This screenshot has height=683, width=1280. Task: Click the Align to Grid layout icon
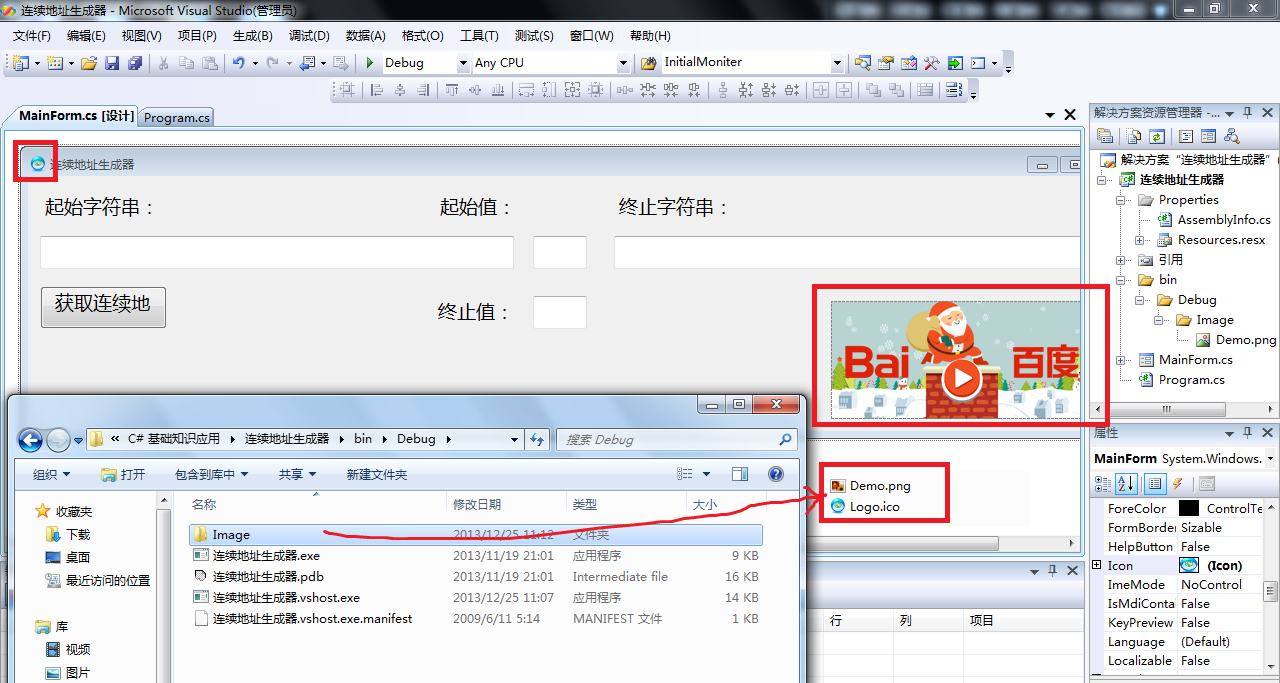tap(347, 90)
